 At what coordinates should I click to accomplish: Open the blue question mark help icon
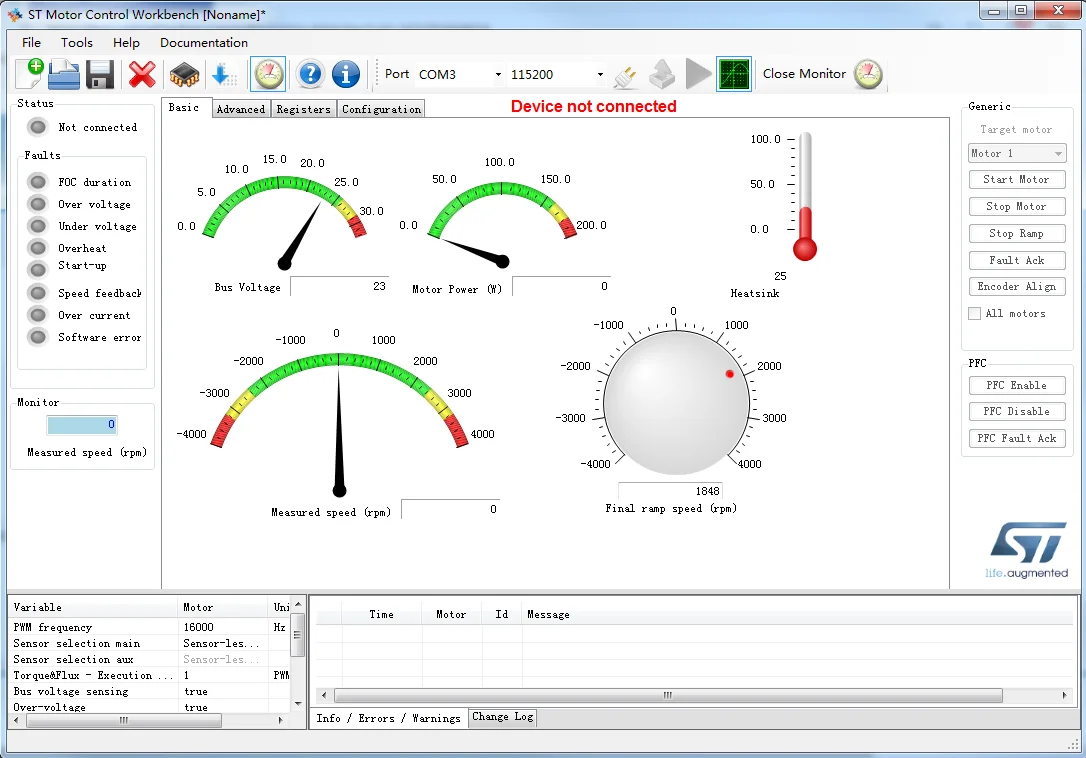310,74
